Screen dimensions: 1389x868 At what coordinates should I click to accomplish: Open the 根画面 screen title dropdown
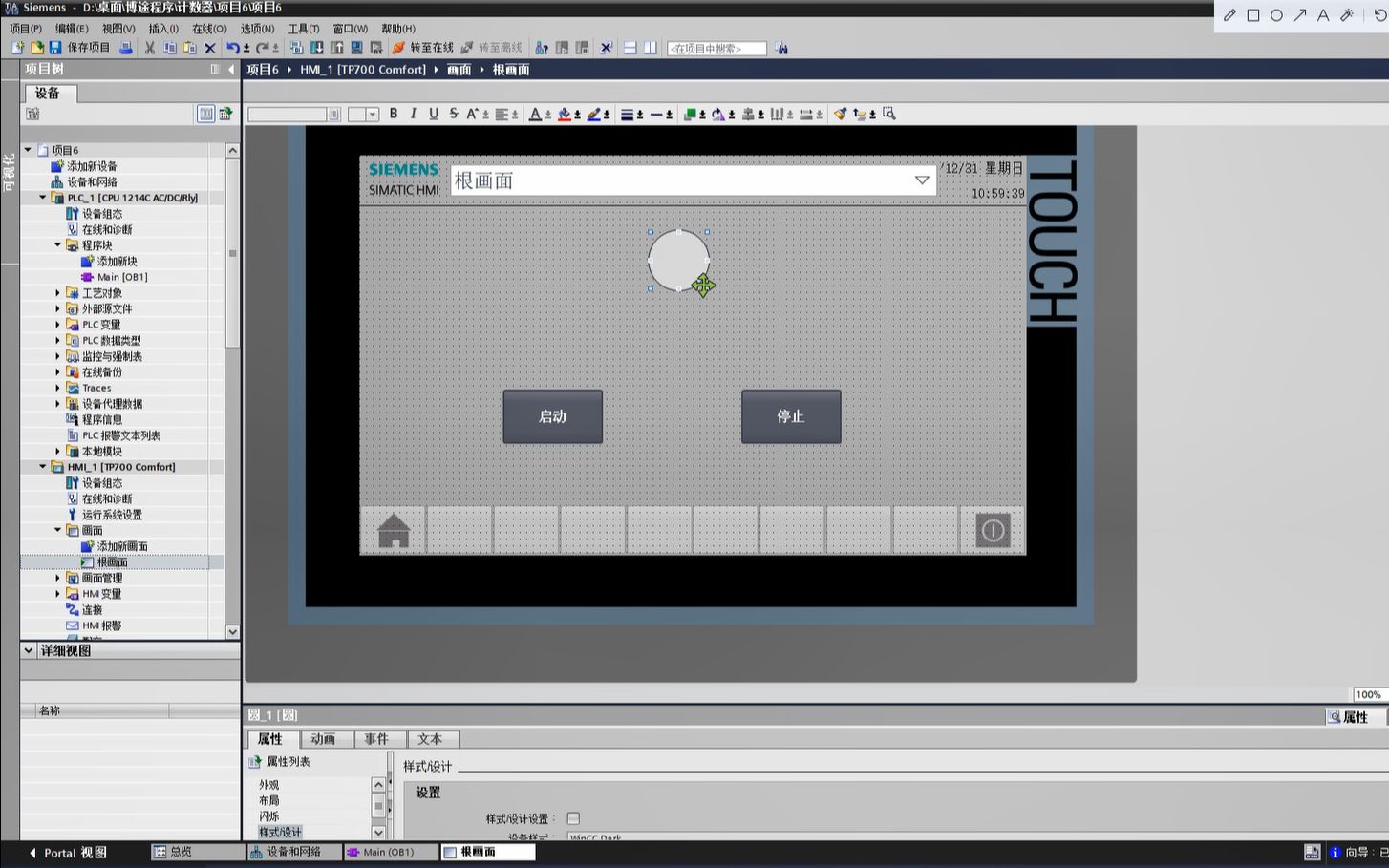(922, 180)
